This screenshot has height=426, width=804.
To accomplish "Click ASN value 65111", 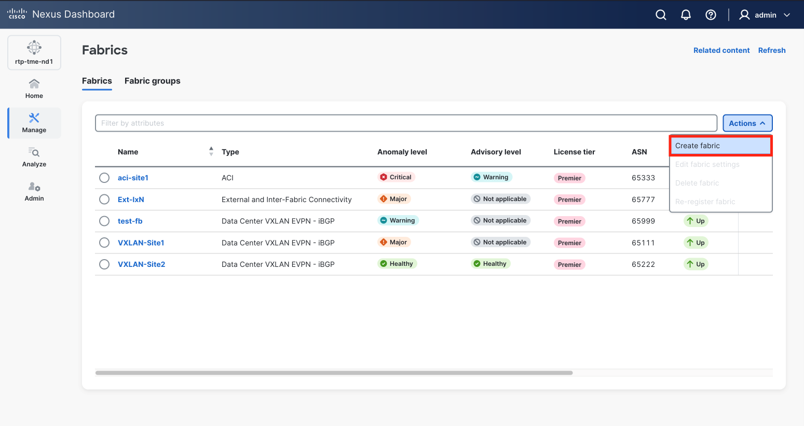I will tap(643, 242).
